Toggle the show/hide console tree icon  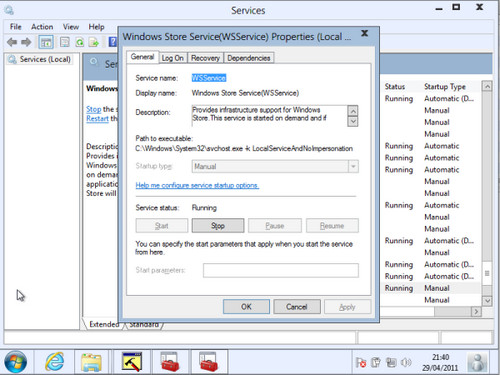coord(46,42)
